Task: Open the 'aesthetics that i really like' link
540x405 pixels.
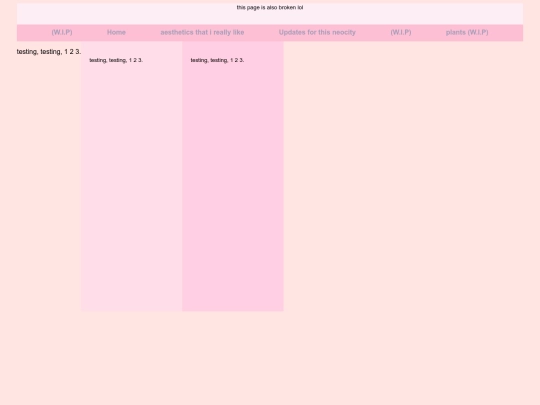Action: click(x=202, y=32)
